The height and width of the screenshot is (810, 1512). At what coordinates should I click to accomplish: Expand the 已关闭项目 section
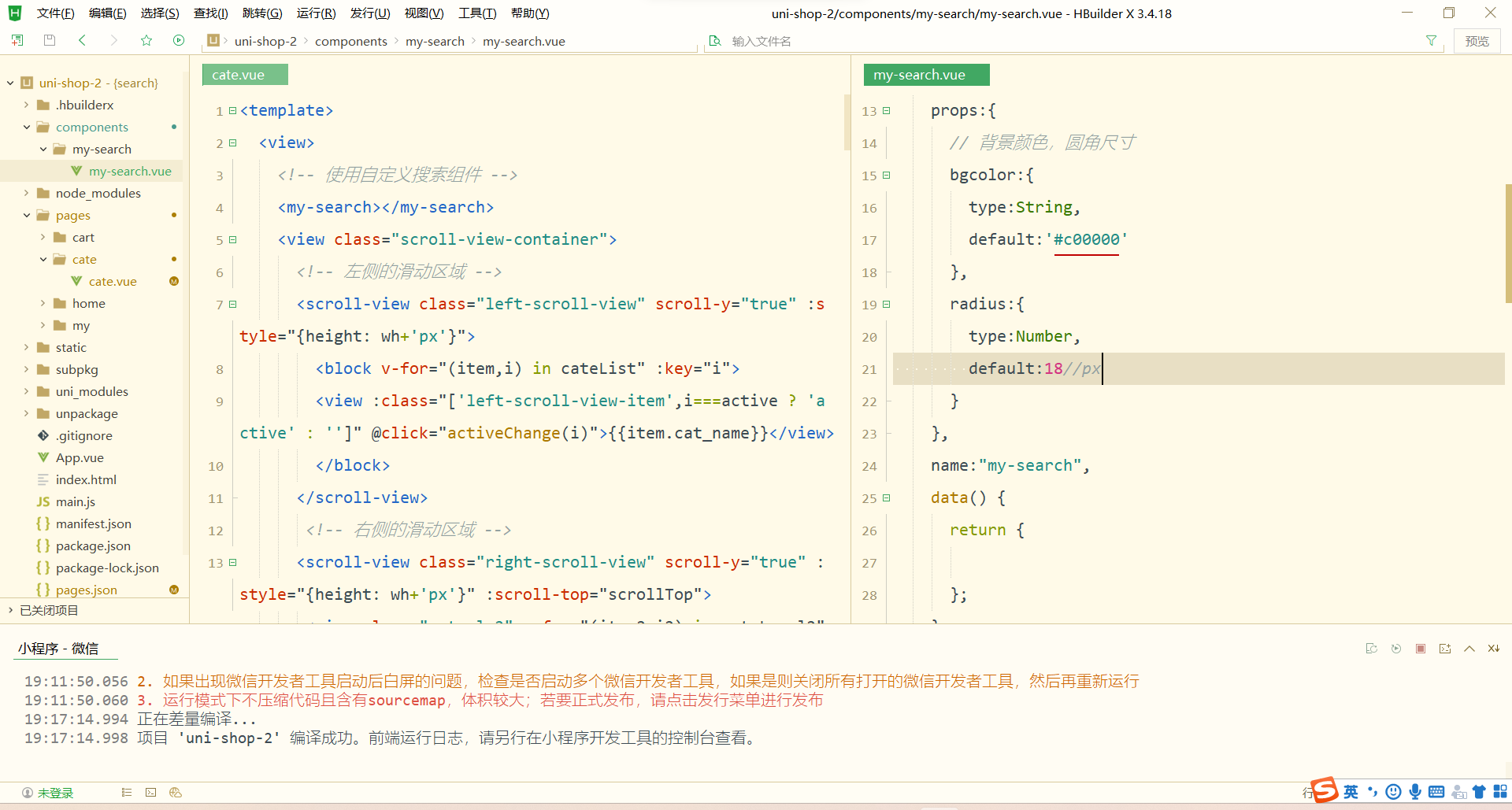[x=10, y=609]
